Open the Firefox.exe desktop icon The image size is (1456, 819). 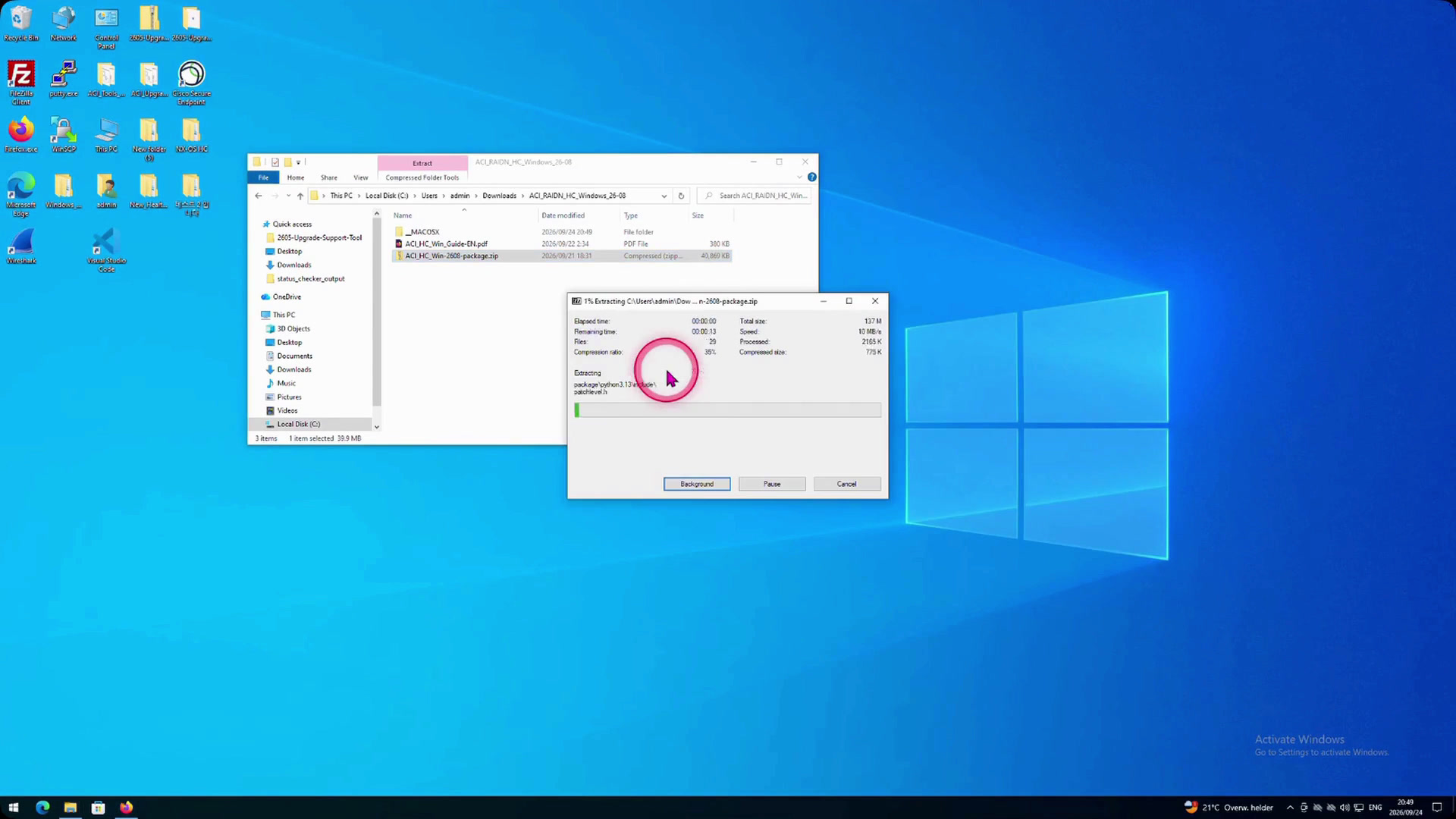[21, 134]
